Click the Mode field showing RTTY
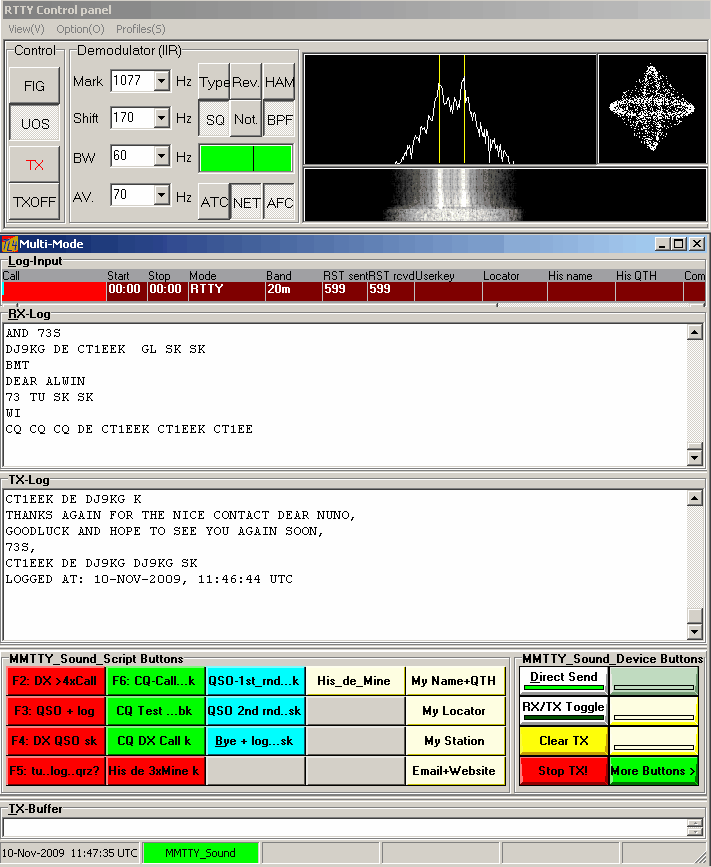This screenshot has width=711, height=867. pyautogui.click(x=226, y=291)
